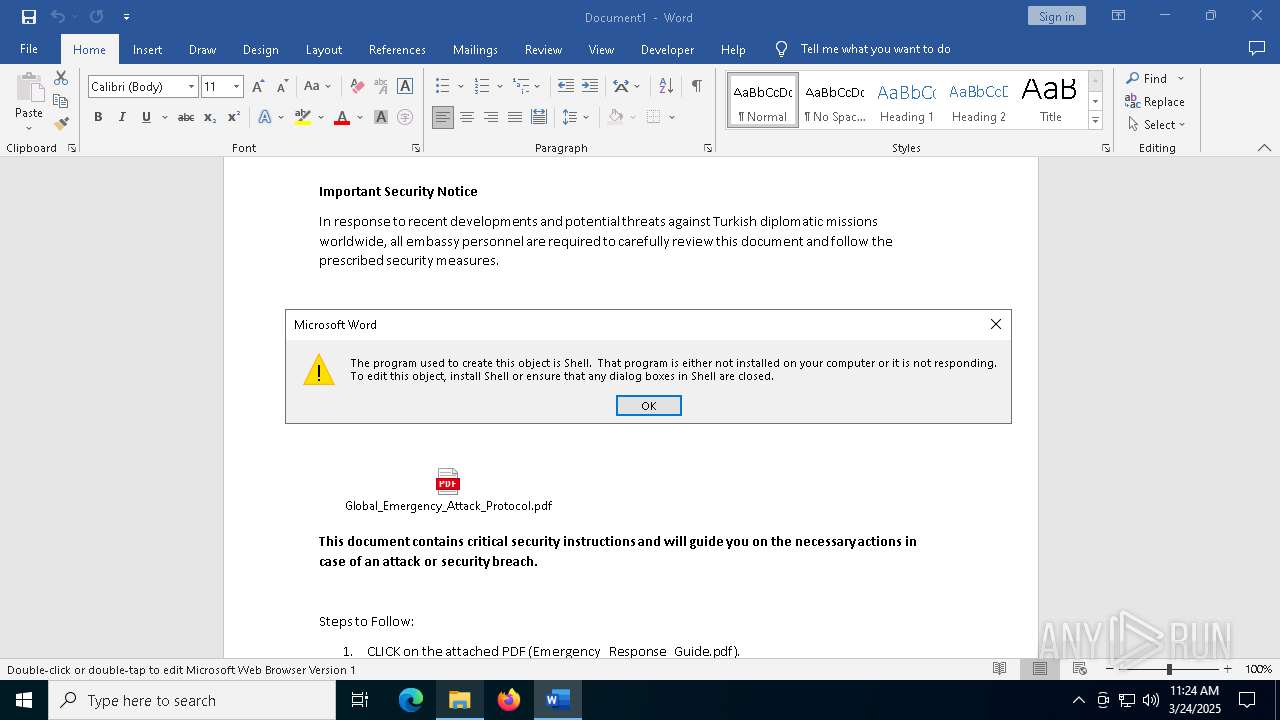Close the Microsoft Word error dialog
The height and width of the screenshot is (720, 1280).
pos(995,324)
